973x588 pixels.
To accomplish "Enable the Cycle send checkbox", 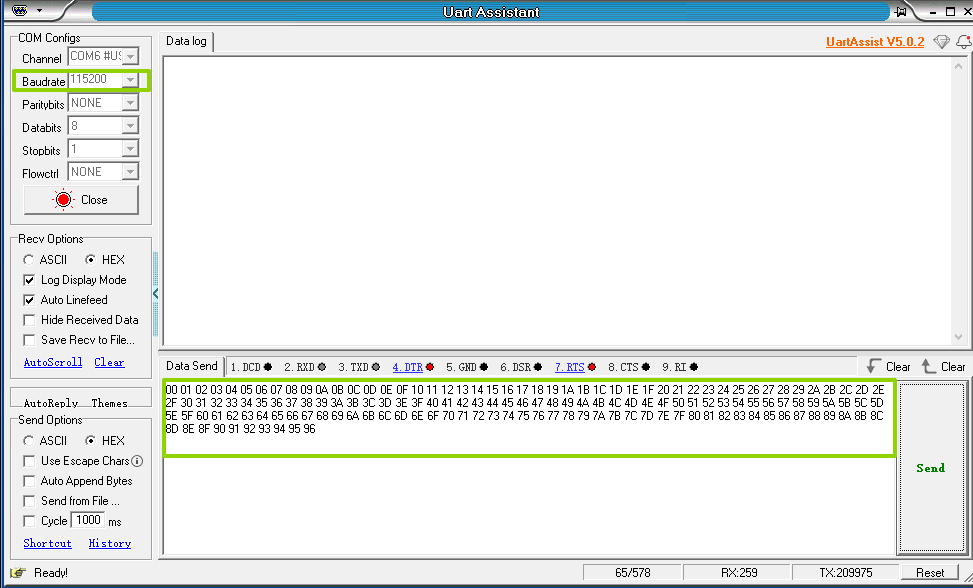I will pos(29,521).
